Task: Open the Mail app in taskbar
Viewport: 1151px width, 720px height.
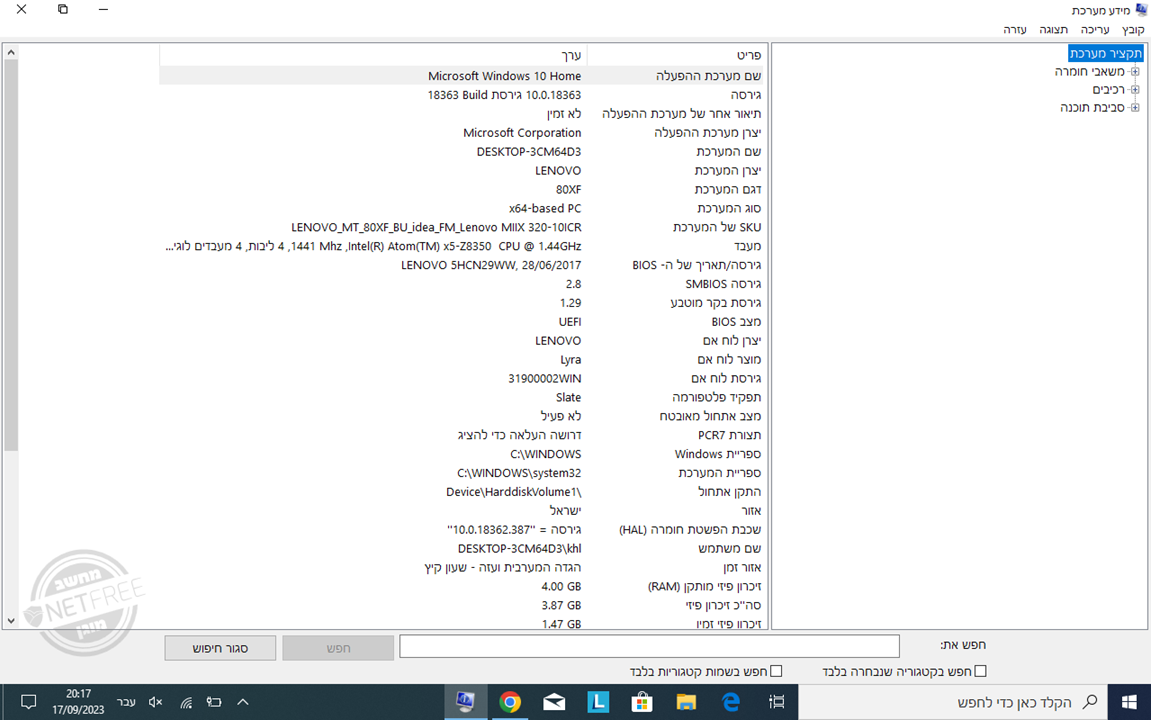Action: 554,702
